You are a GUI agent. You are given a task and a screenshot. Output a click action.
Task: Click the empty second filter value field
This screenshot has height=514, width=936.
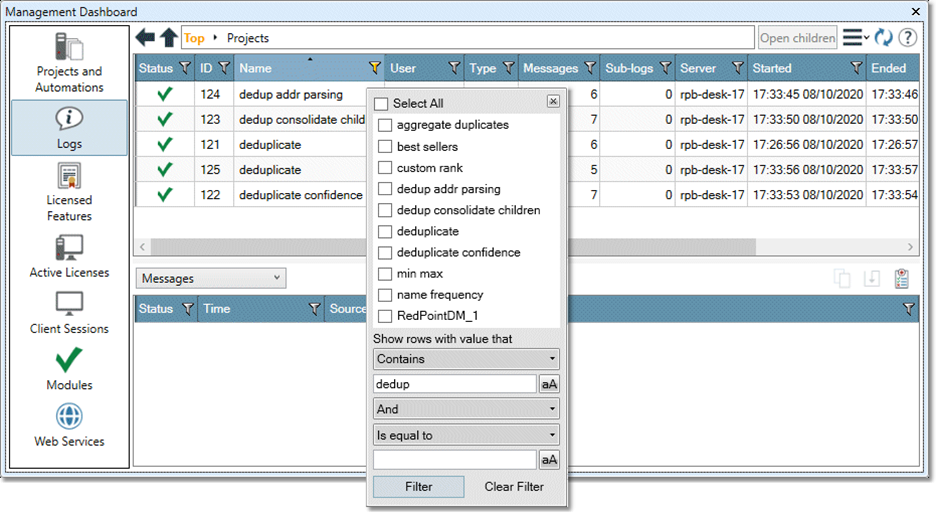(x=455, y=460)
